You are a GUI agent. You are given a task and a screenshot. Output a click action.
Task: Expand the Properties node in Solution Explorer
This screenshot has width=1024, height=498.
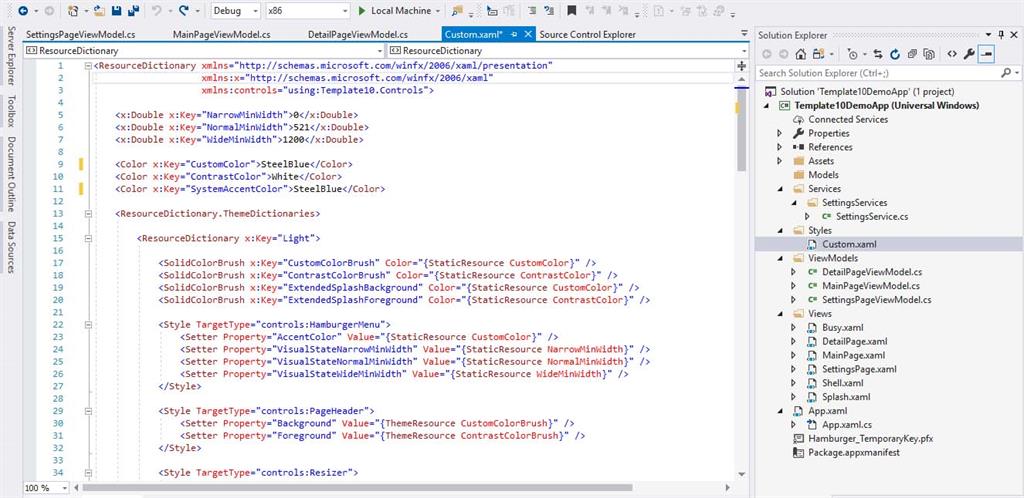(x=780, y=133)
